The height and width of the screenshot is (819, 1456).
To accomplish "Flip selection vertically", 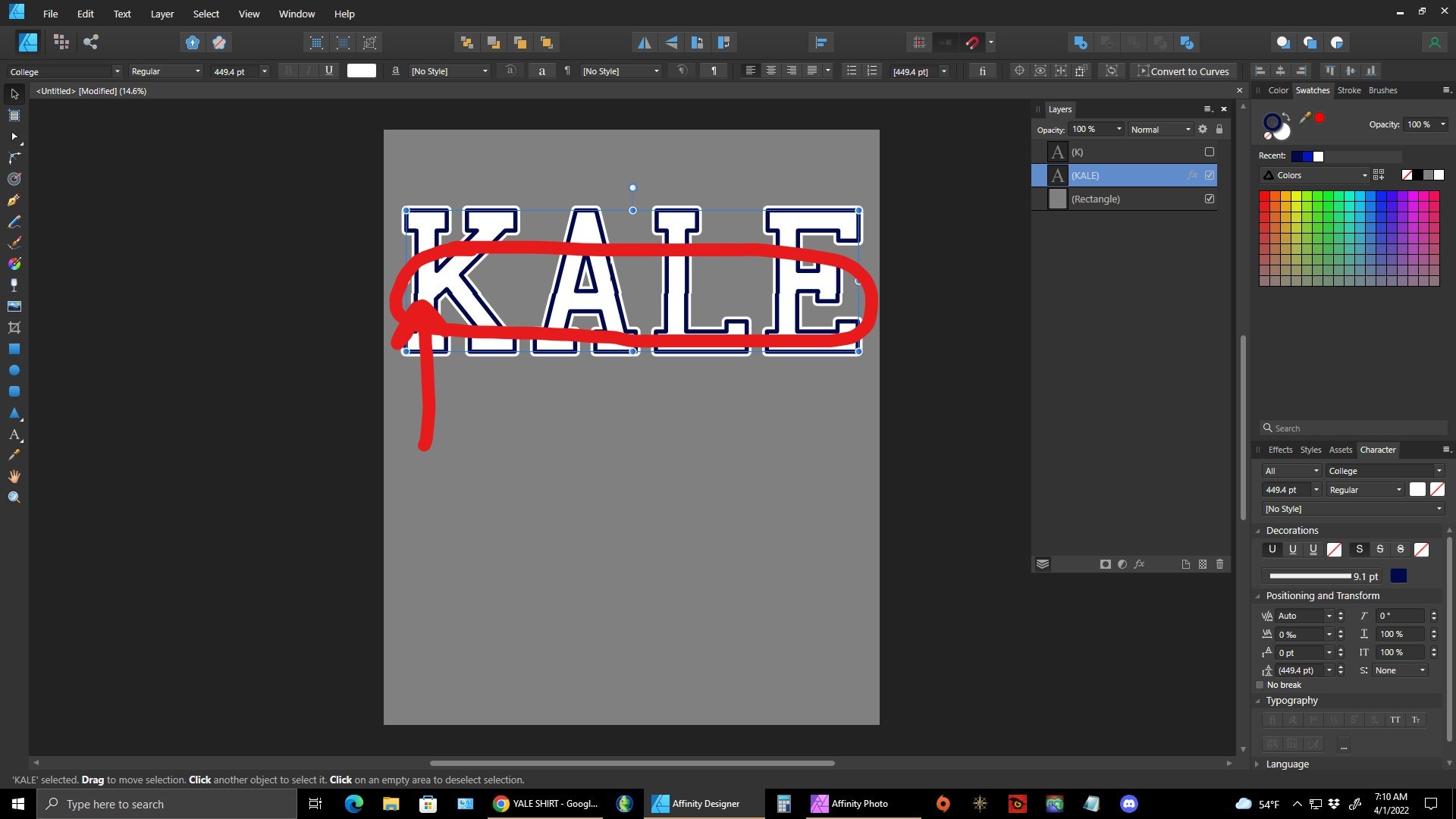I will point(671,43).
